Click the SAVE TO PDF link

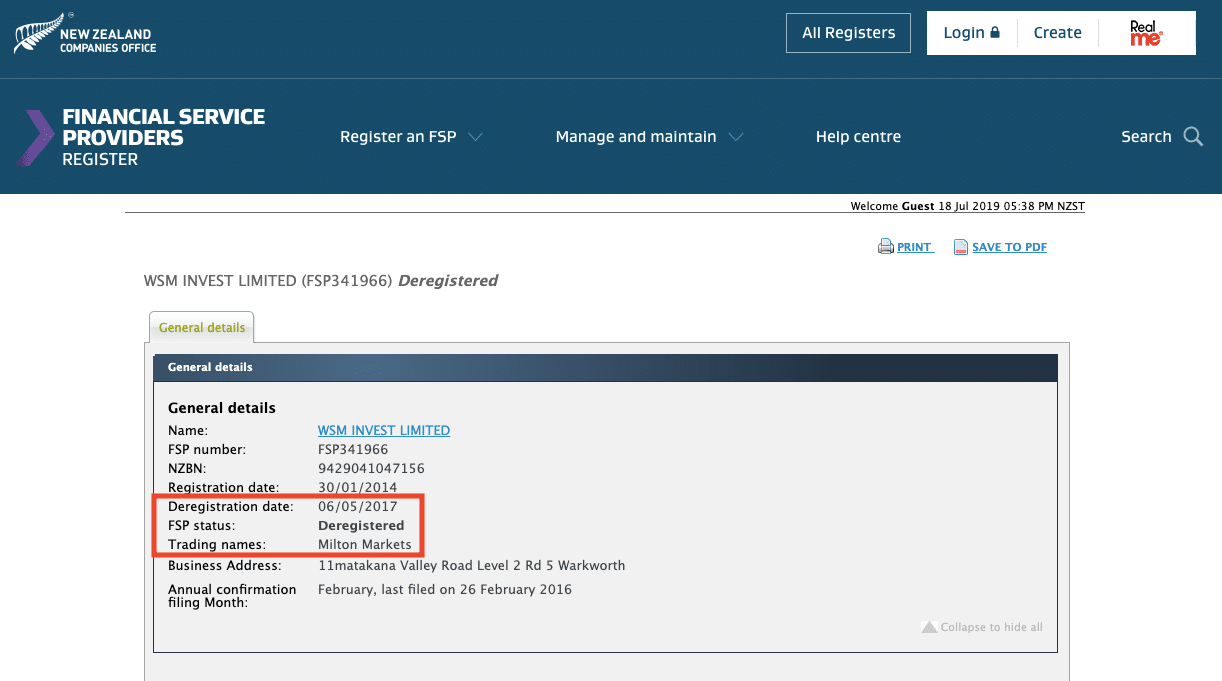click(1009, 247)
